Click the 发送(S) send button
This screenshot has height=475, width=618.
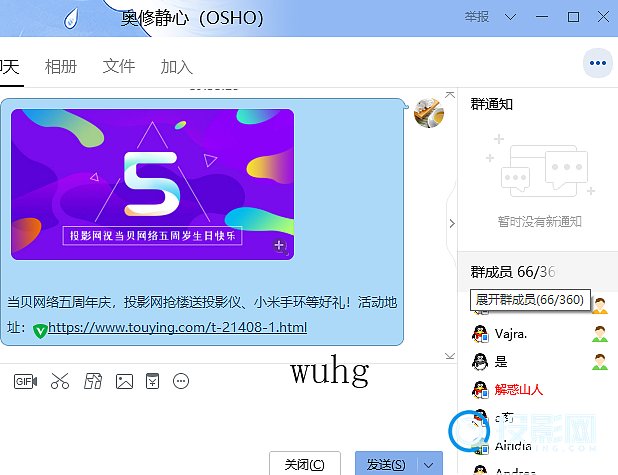[386, 464]
